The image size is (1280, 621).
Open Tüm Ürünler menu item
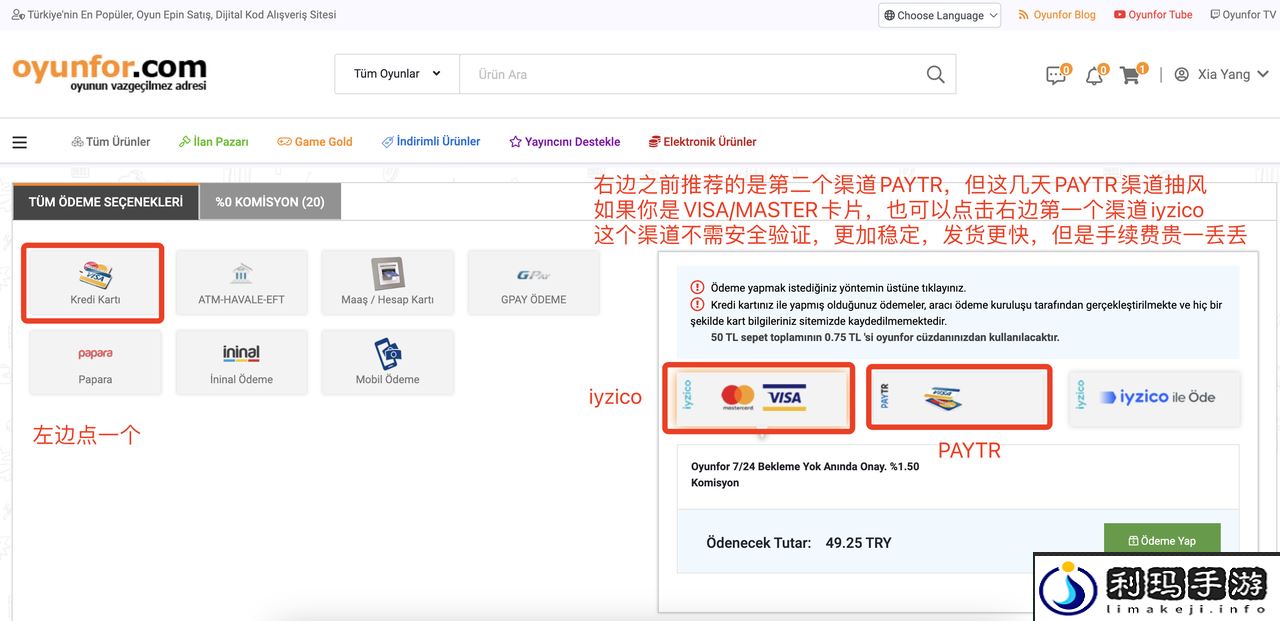(x=111, y=142)
